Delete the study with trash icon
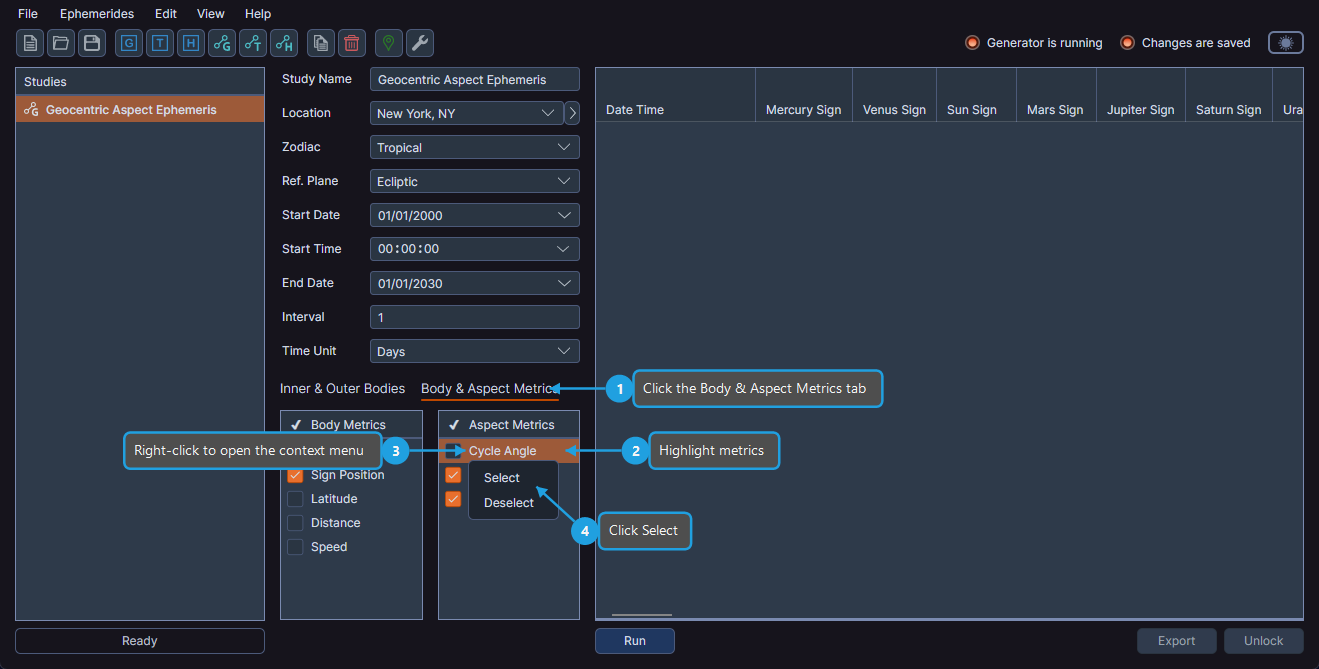1319x669 pixels. pyautogui.click(x=351, y=43)
